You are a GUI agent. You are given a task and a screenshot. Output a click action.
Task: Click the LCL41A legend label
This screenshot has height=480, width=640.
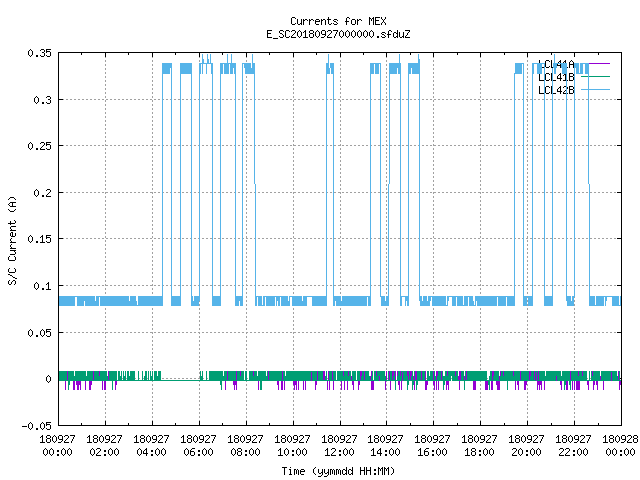pyautogui.click(x=556, y=64)
